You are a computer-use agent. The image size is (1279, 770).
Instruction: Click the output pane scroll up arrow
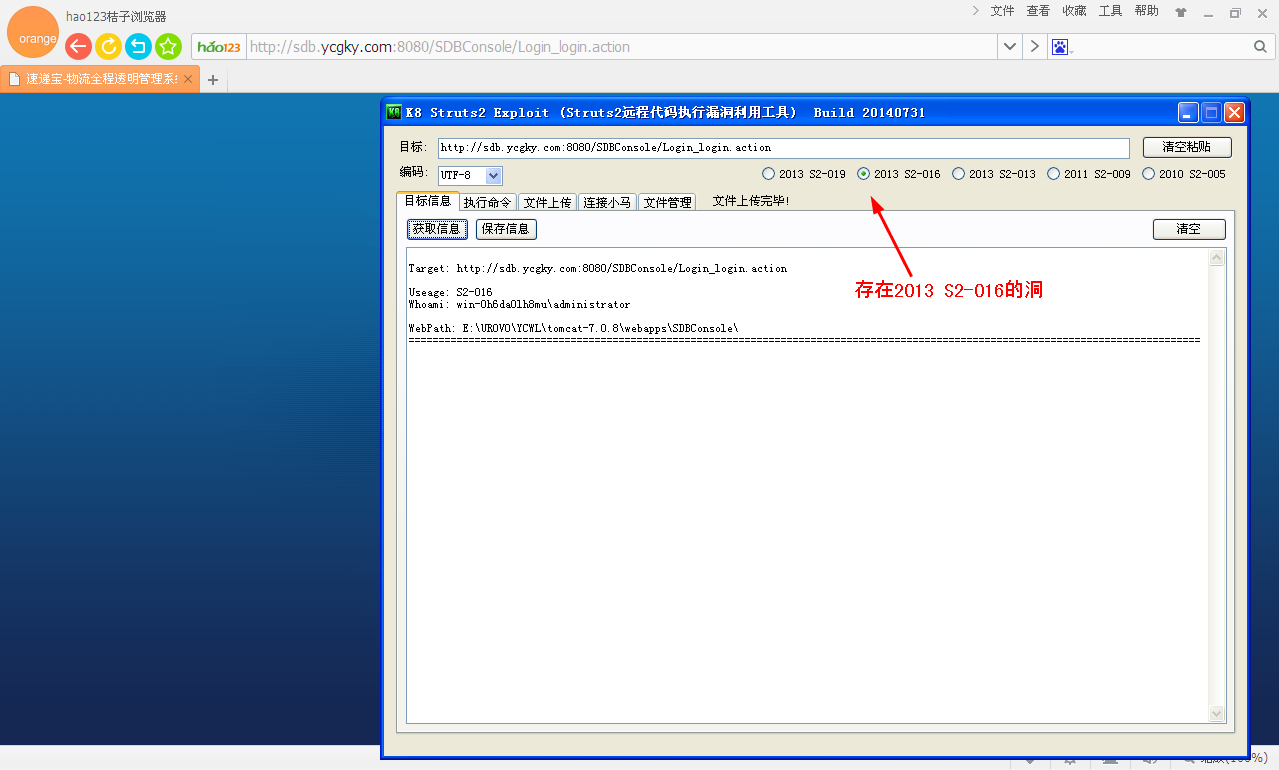[x=1217, y=258]
